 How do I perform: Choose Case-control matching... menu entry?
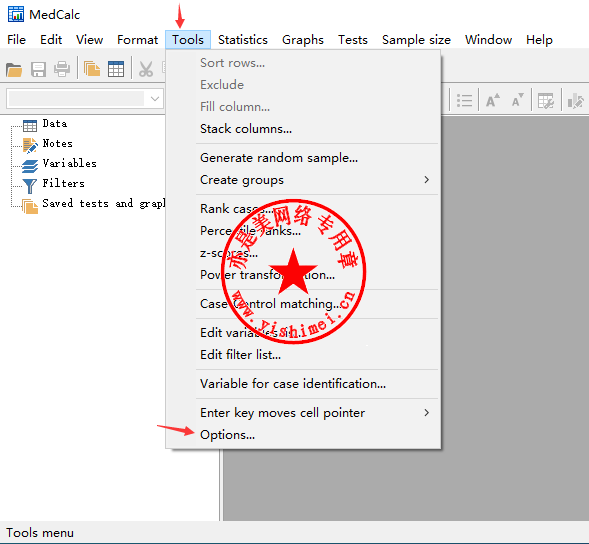[303, 304]
